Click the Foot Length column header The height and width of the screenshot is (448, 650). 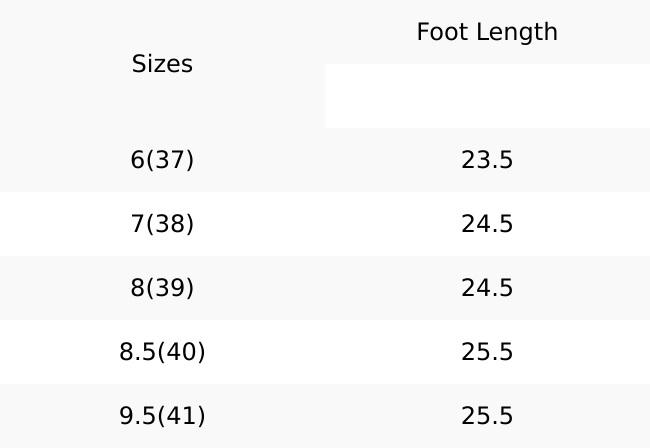[x=487, y=32]
